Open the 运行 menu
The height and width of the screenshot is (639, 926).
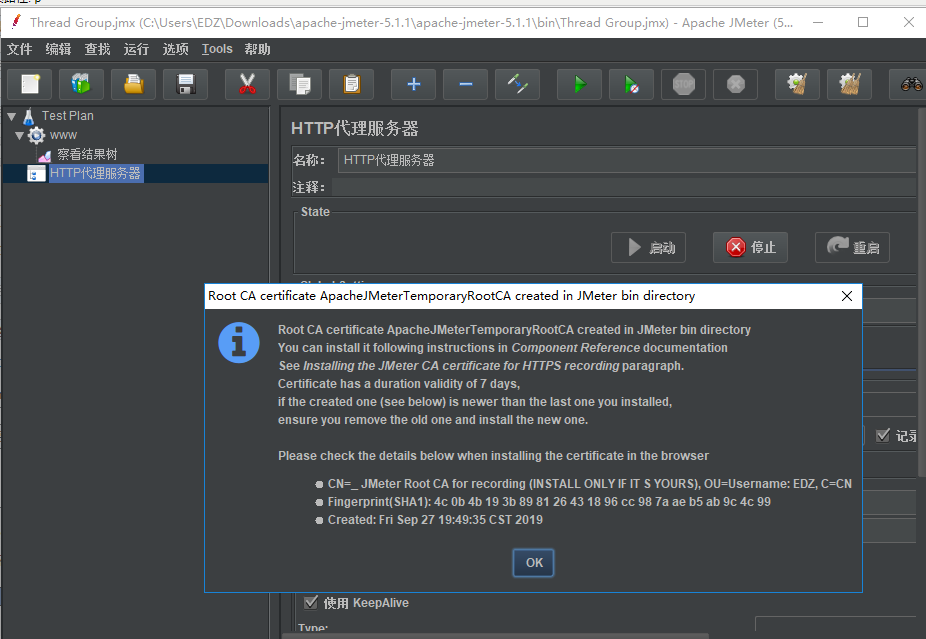pyautogui.click(x=136, y=49)
